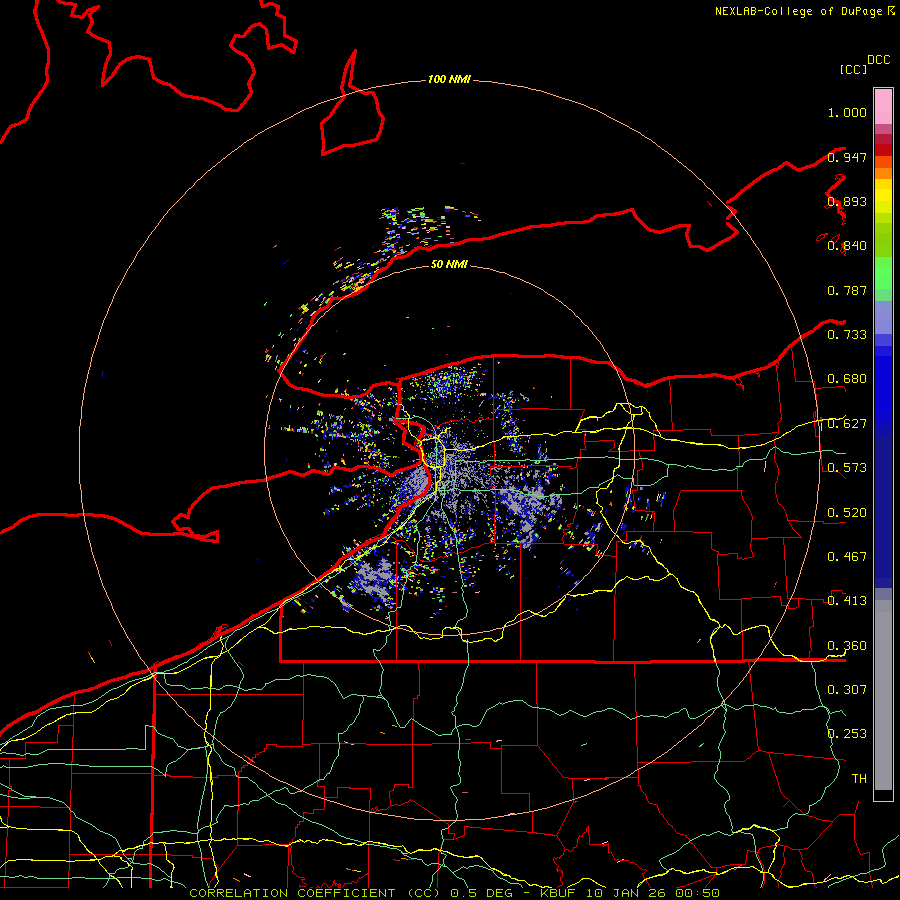The image size is (900, 900).
Task: Click the 0.360 scale value
Action: click(x=847, y=646)
